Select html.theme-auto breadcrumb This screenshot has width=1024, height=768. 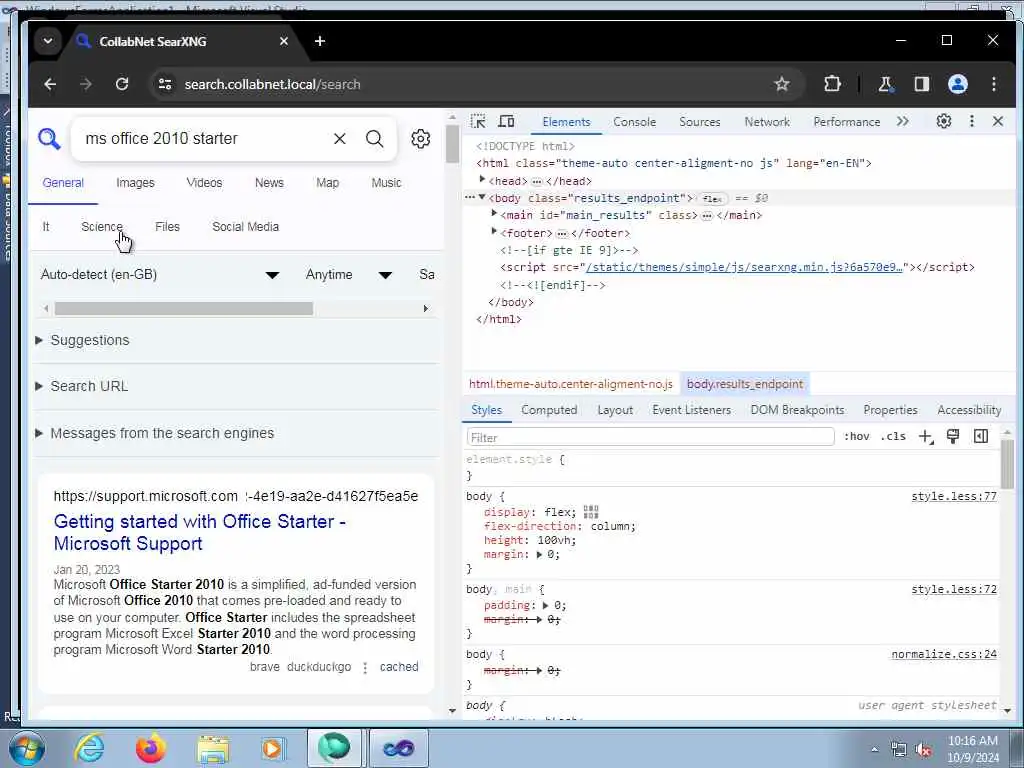click(x=571, y=384)
